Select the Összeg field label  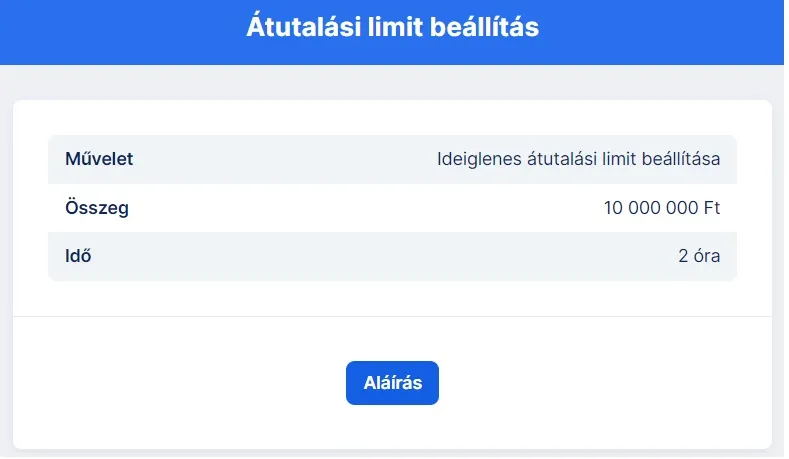(97, 208)
